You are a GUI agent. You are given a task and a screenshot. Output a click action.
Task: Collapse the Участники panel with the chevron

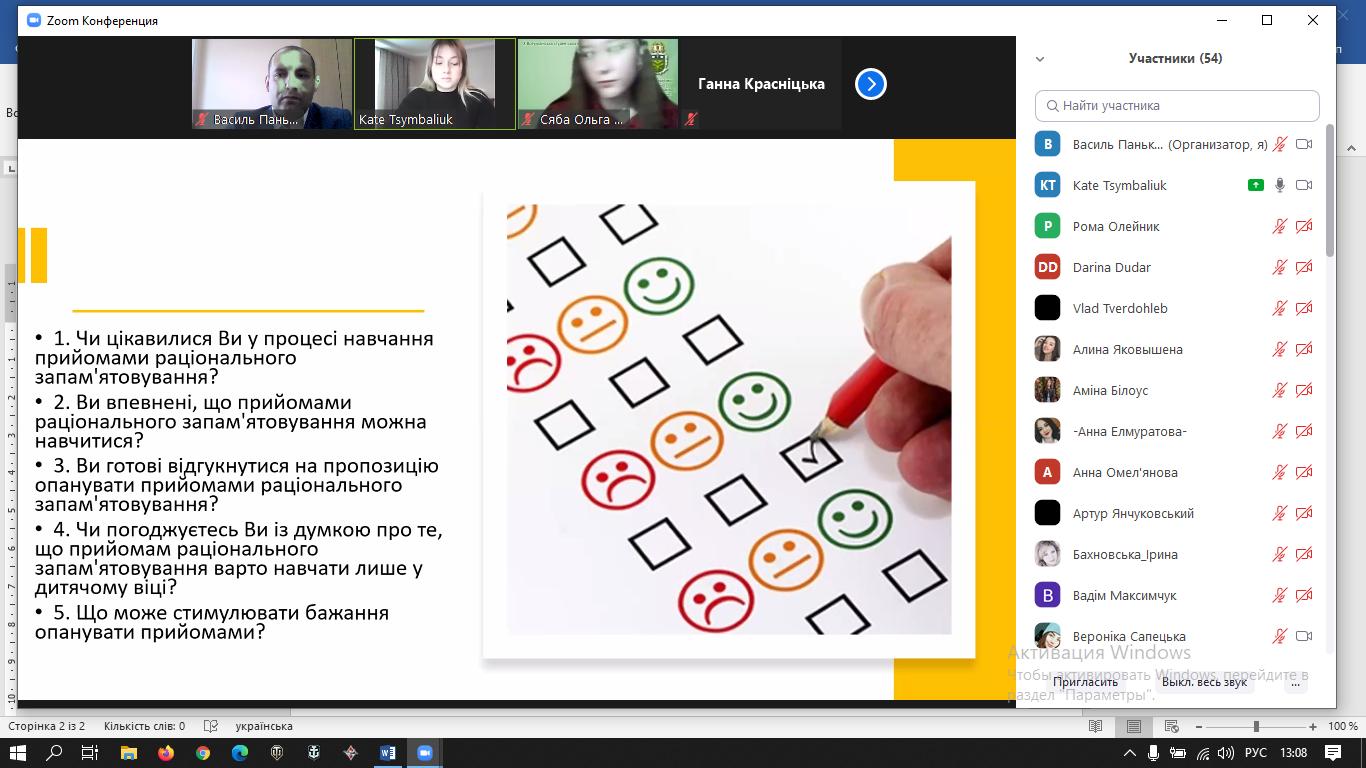pos(1040,59)
